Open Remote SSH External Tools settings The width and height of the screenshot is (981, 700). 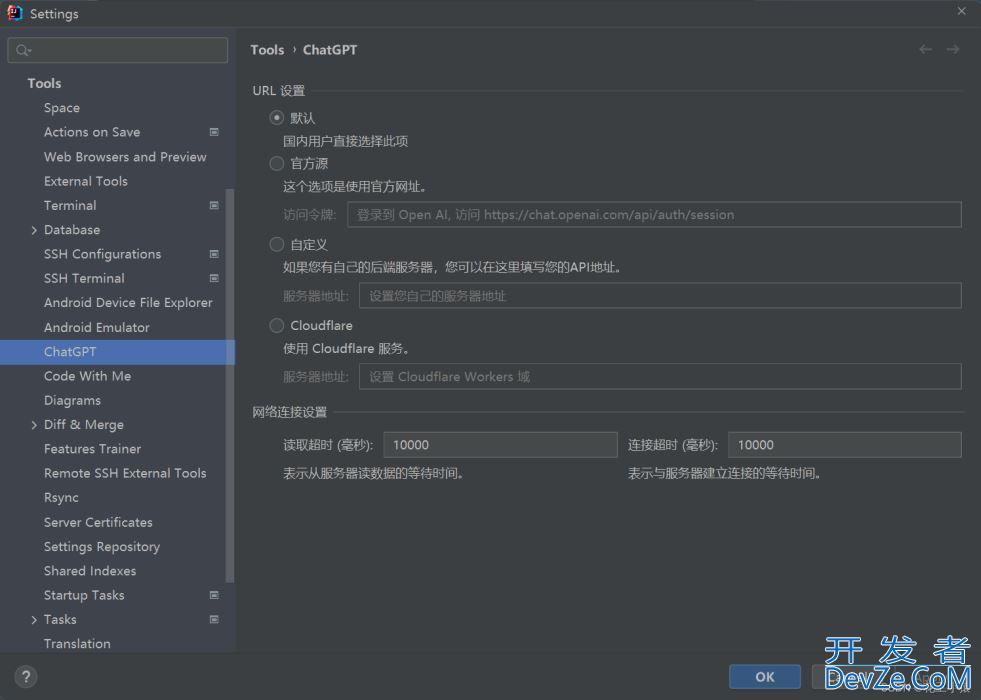click(x=125, y=473)
